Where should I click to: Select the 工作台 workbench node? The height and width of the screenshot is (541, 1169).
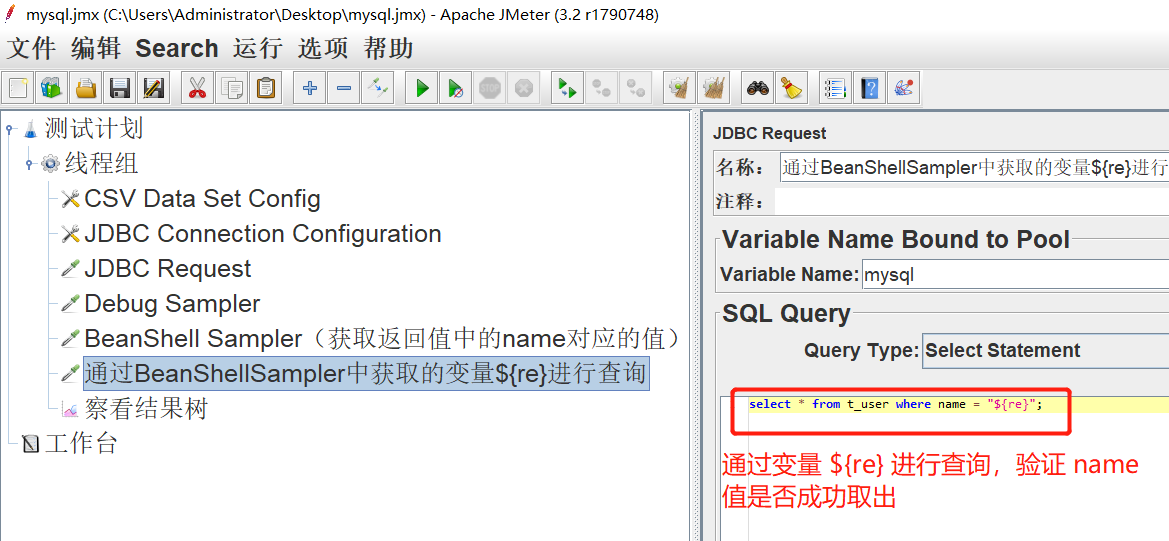[x=81, y=444]
